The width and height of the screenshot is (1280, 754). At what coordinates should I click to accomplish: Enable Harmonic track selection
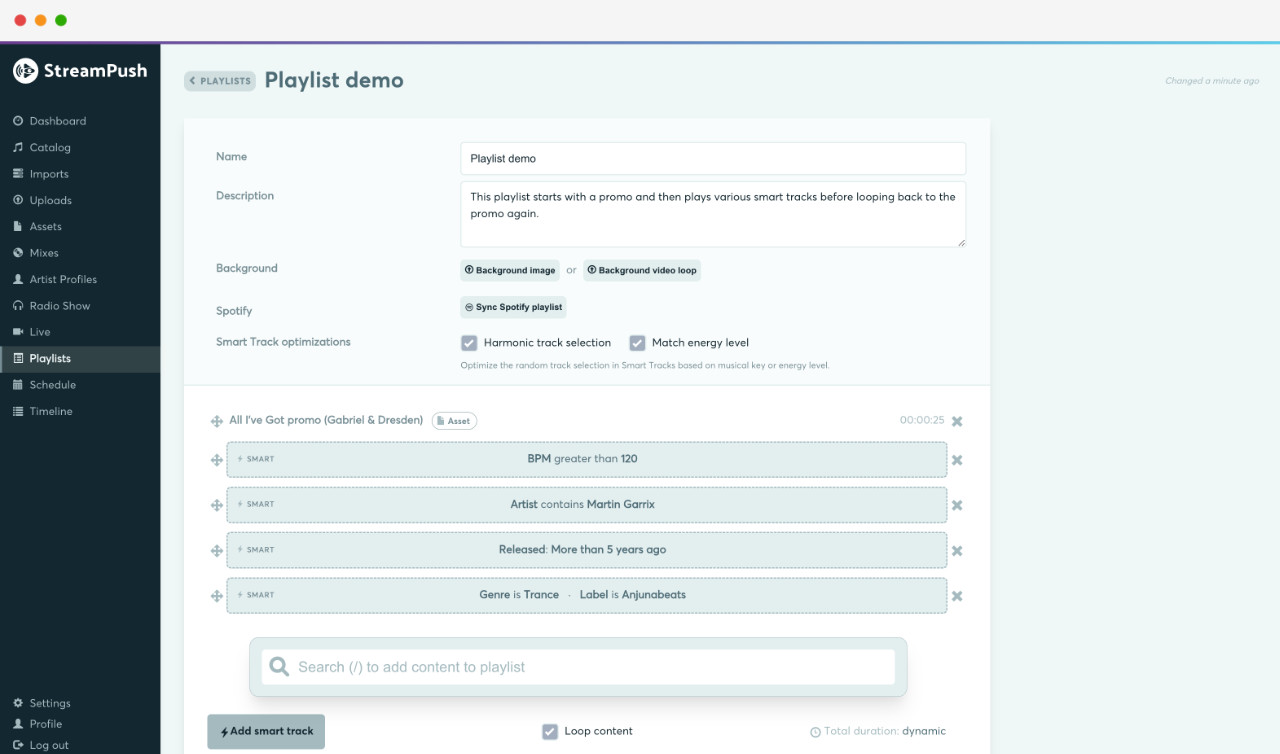[x=469, y=342]
